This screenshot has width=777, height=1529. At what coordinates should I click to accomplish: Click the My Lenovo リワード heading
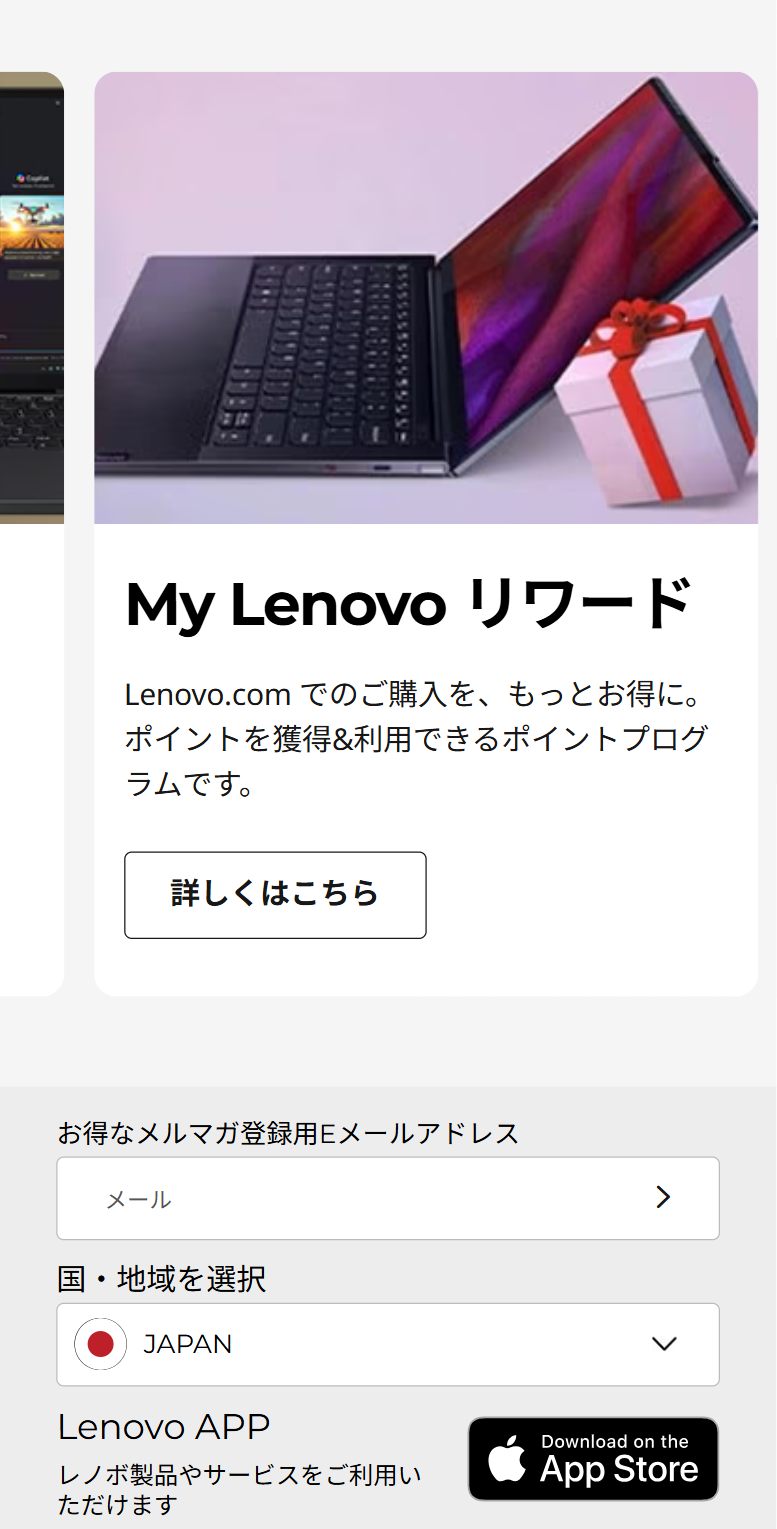coord(408,606)
